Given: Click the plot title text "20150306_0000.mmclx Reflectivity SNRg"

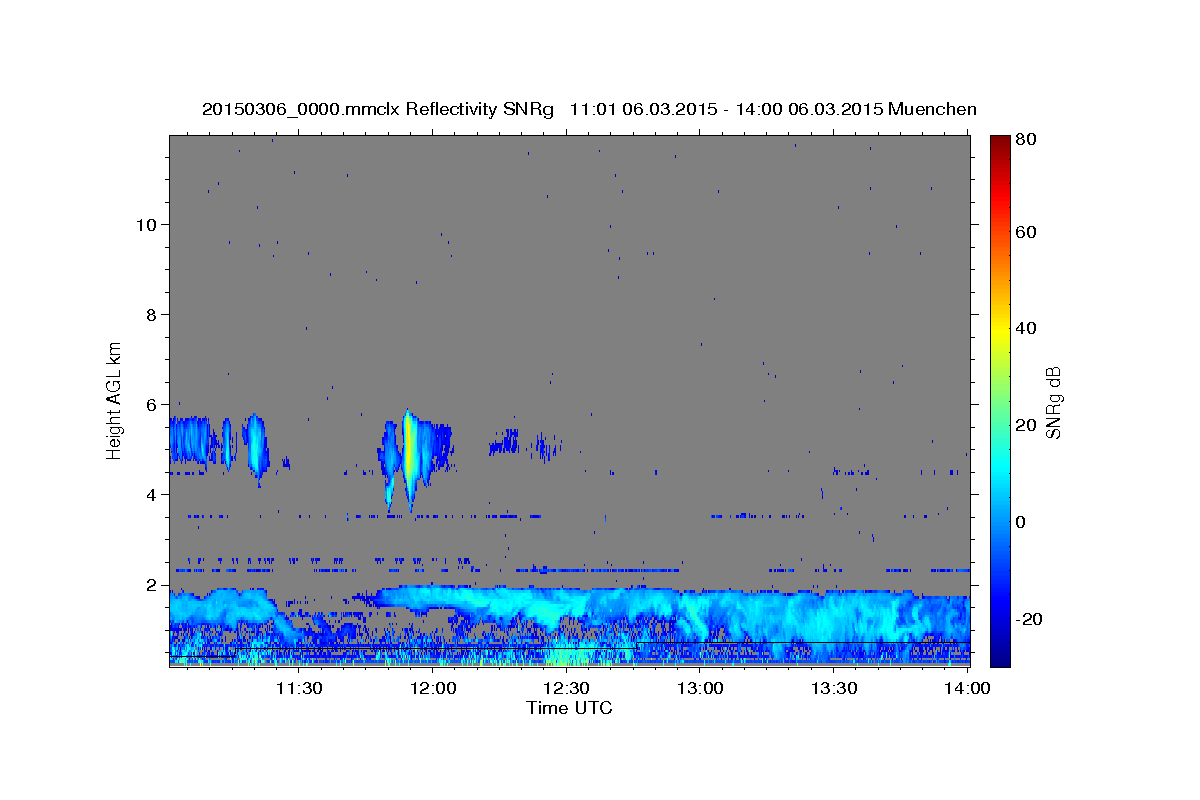Looking at the screenshot, I should [x=378, y=109].
